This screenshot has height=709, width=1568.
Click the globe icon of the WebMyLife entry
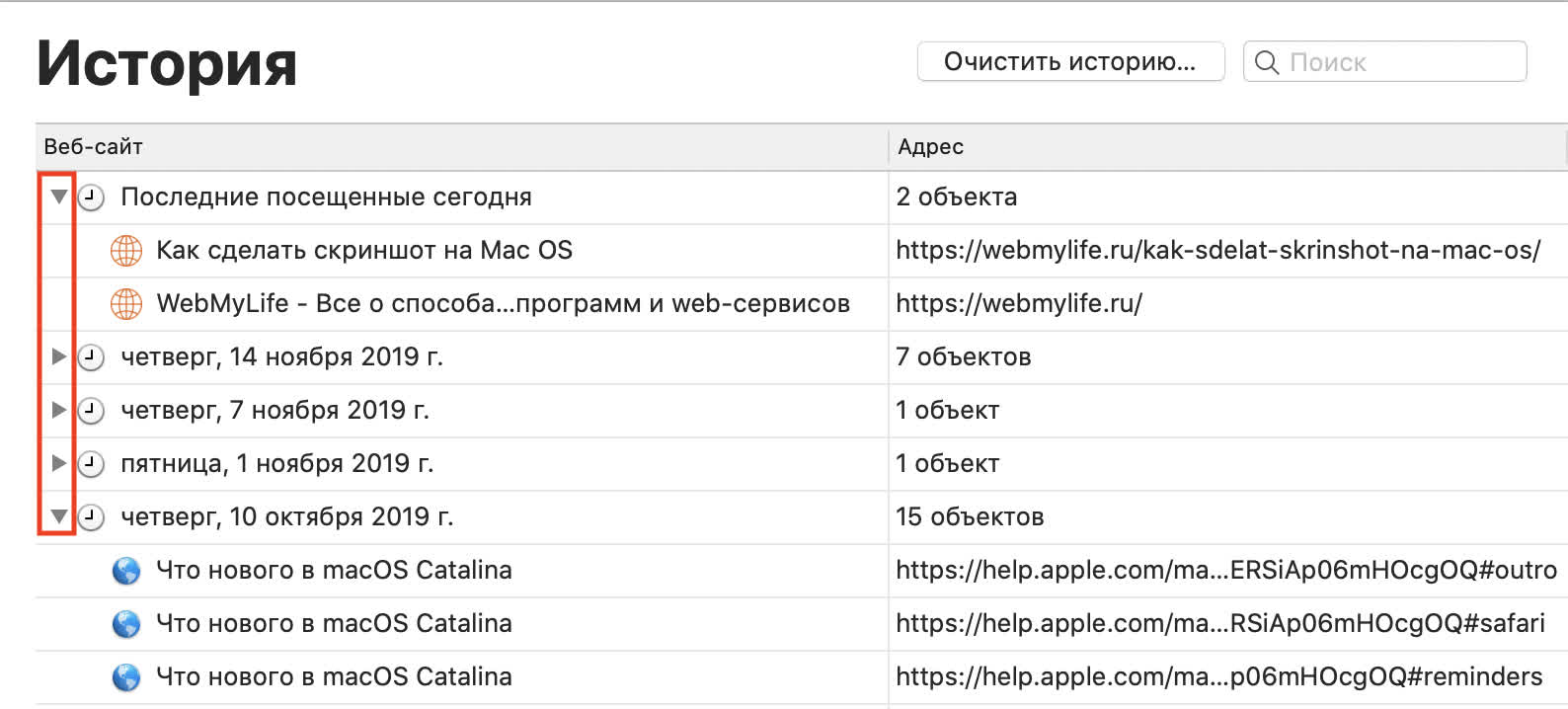click(126, 304)
